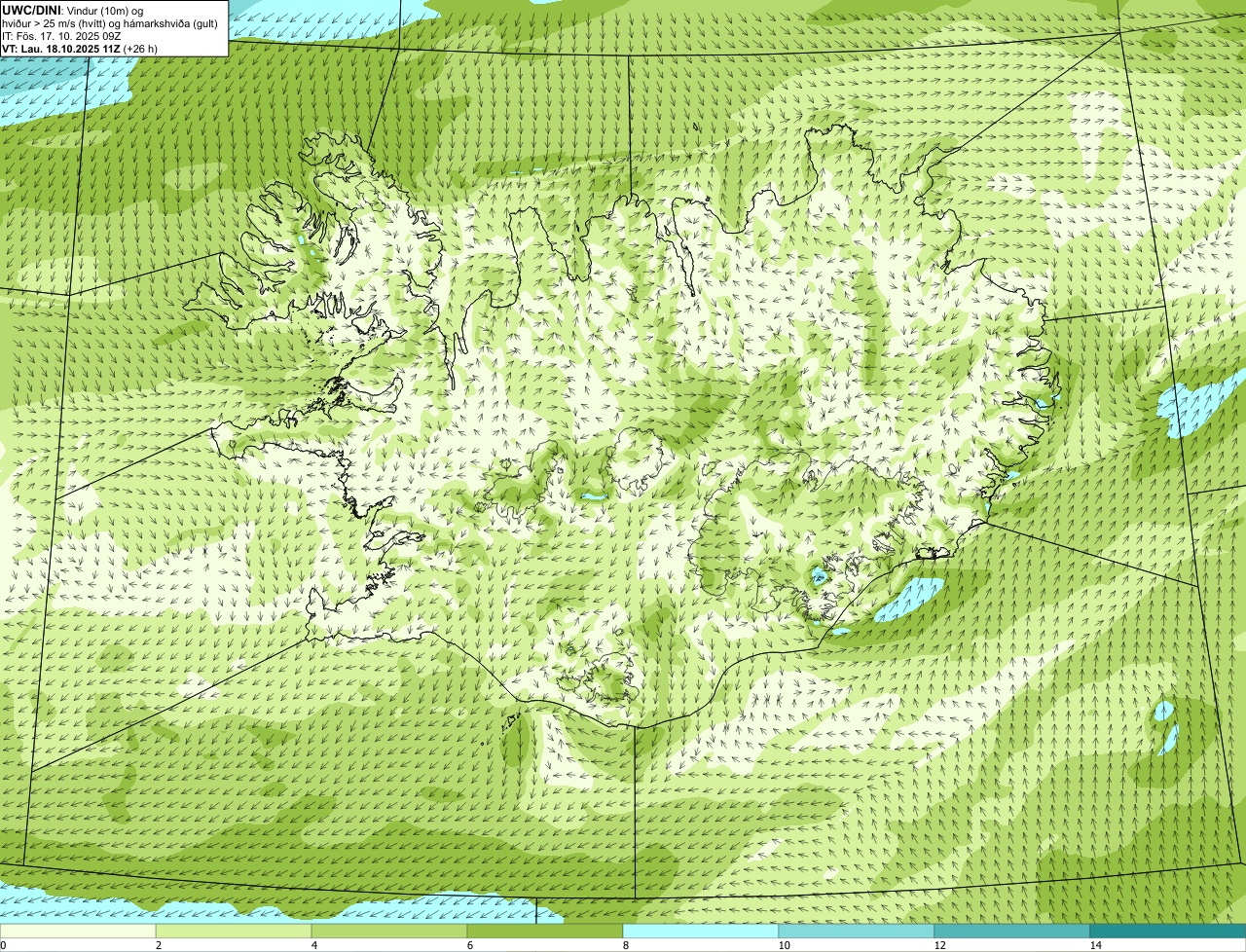Click the 'IT: Fös. 17. 10. 2025 09Z' line

(61, 35)
